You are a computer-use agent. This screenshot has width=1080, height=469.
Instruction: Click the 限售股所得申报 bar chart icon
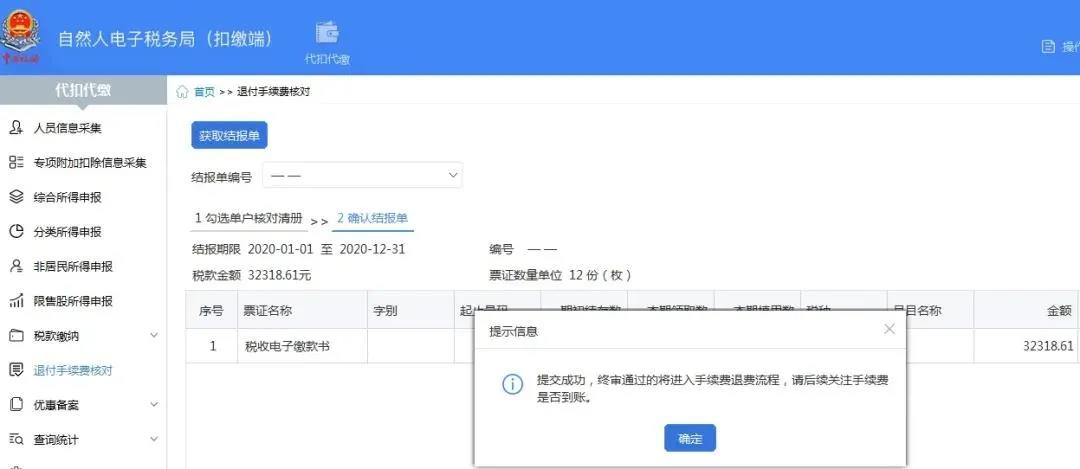[17, 301]
